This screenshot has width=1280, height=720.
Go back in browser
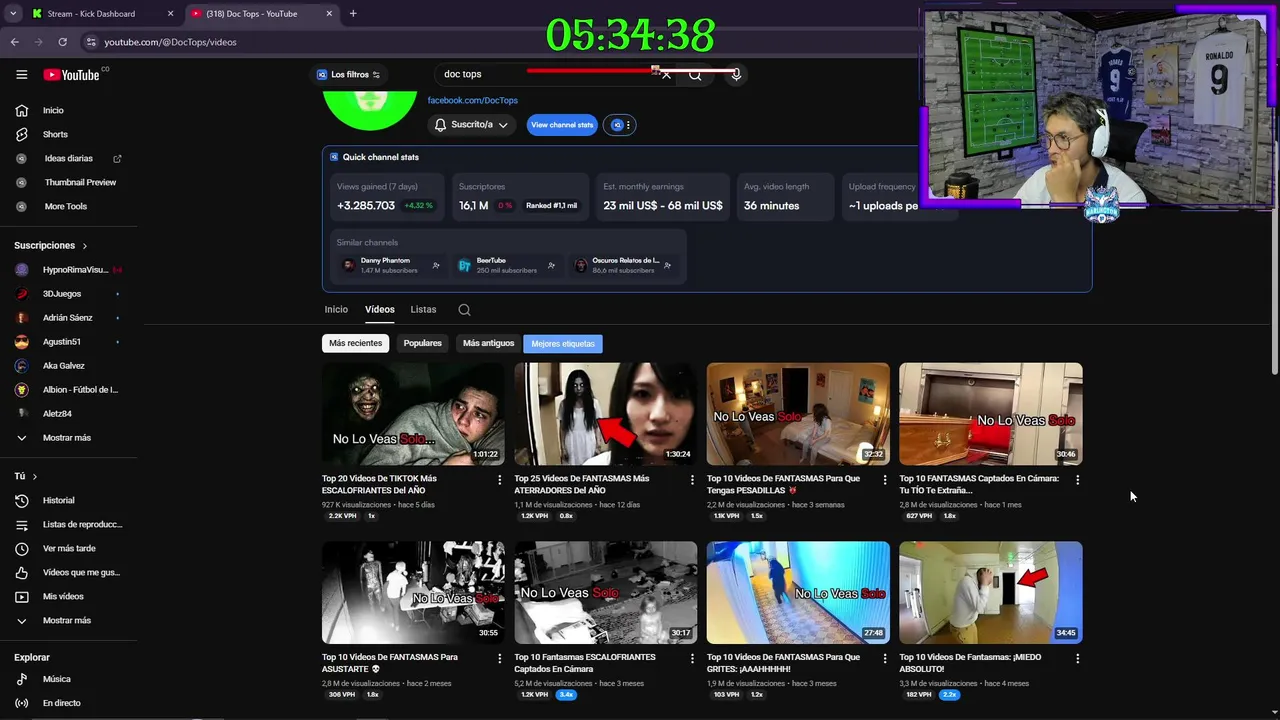(14, 42)
